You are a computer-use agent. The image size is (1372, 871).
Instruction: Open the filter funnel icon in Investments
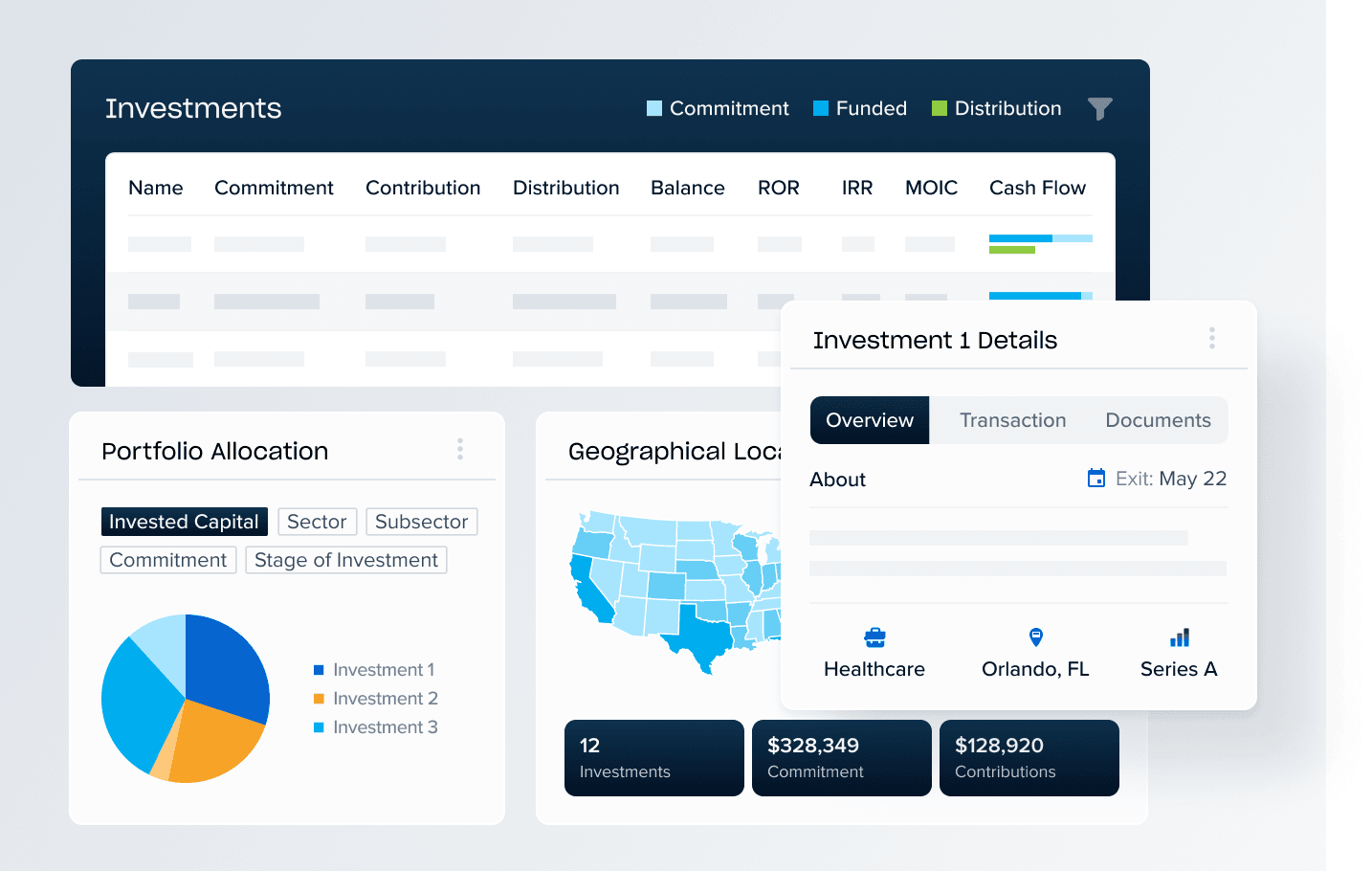[1099, 109]
